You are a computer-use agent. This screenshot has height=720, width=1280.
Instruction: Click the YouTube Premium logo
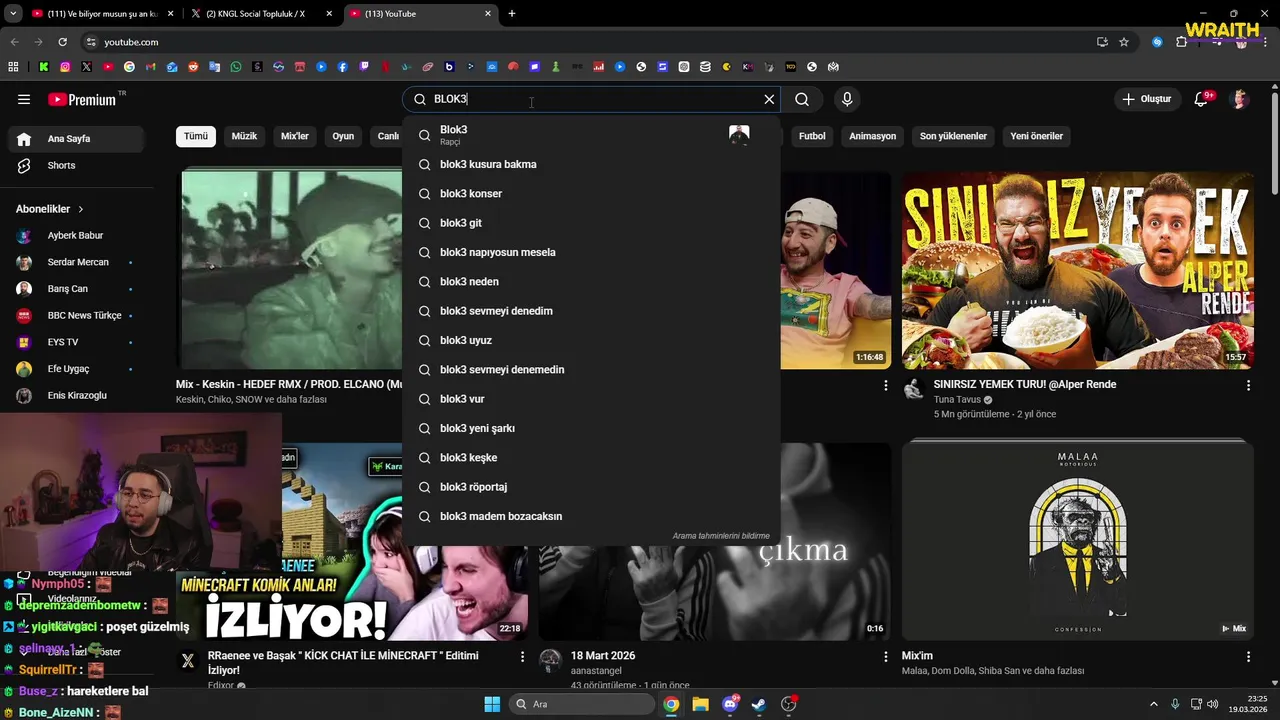82,99
